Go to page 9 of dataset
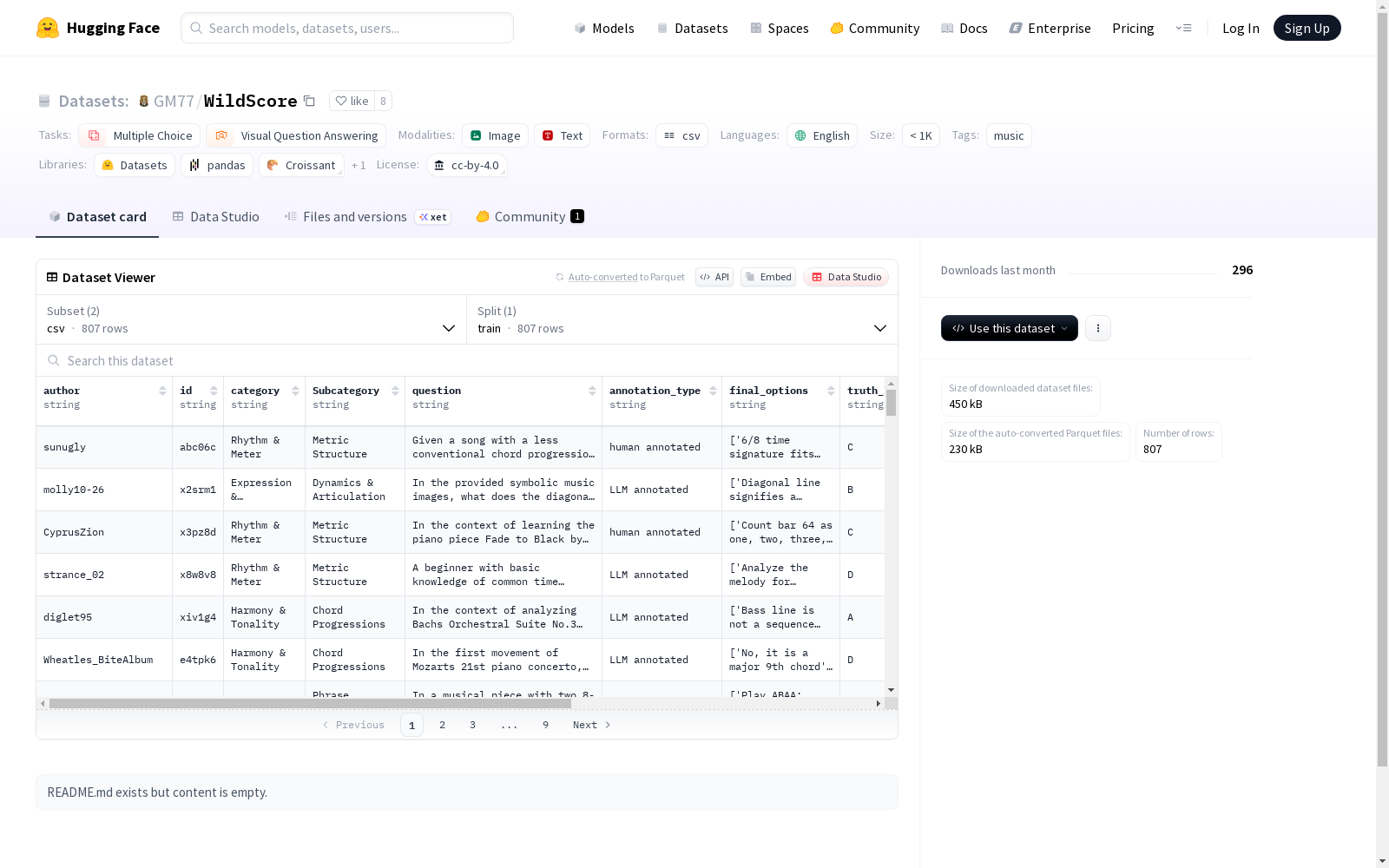The width and height of the screenshot is (1389, 868). point(545,725)
